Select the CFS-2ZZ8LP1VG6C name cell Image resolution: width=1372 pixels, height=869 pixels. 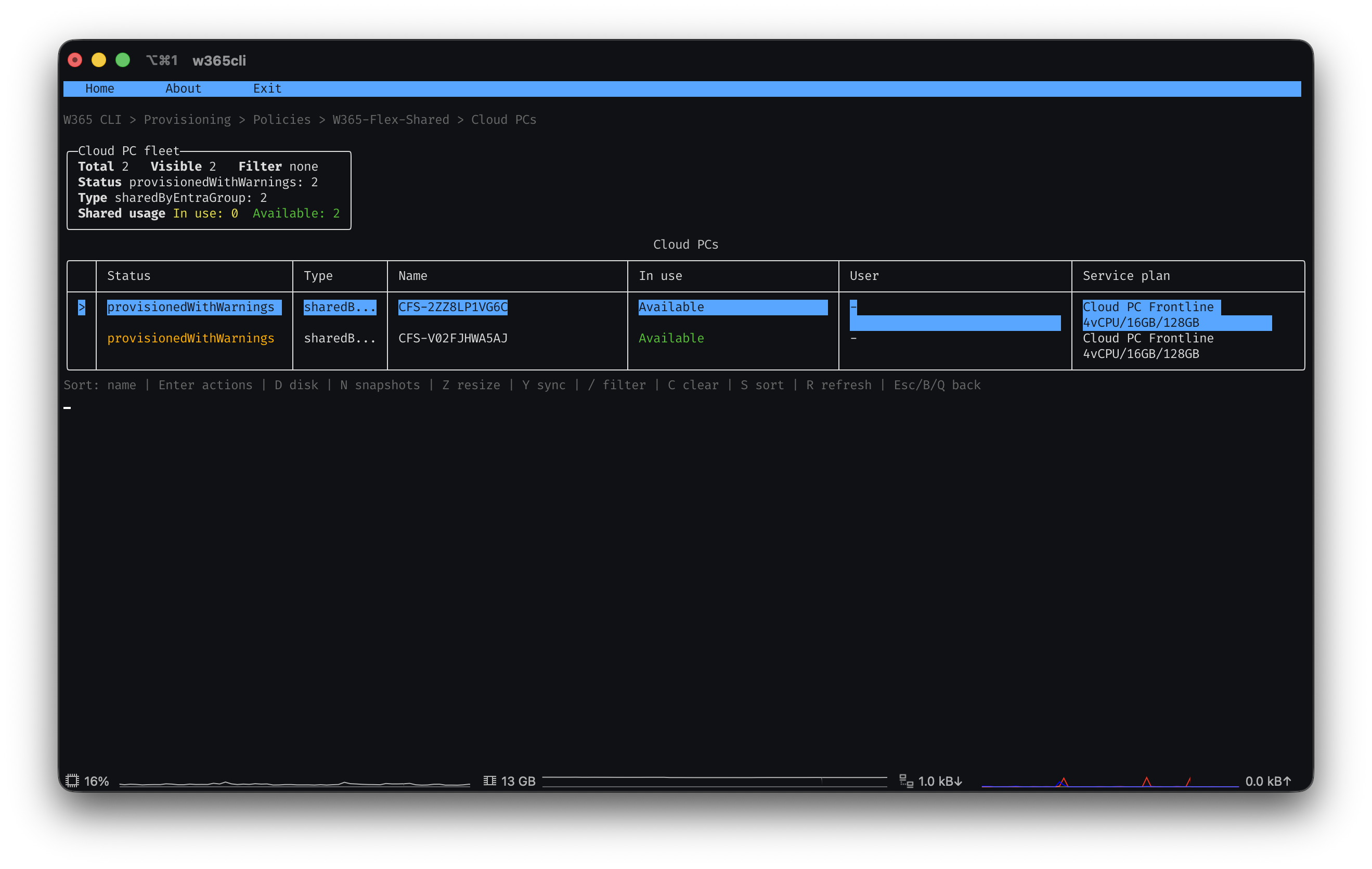click(453, 308)
